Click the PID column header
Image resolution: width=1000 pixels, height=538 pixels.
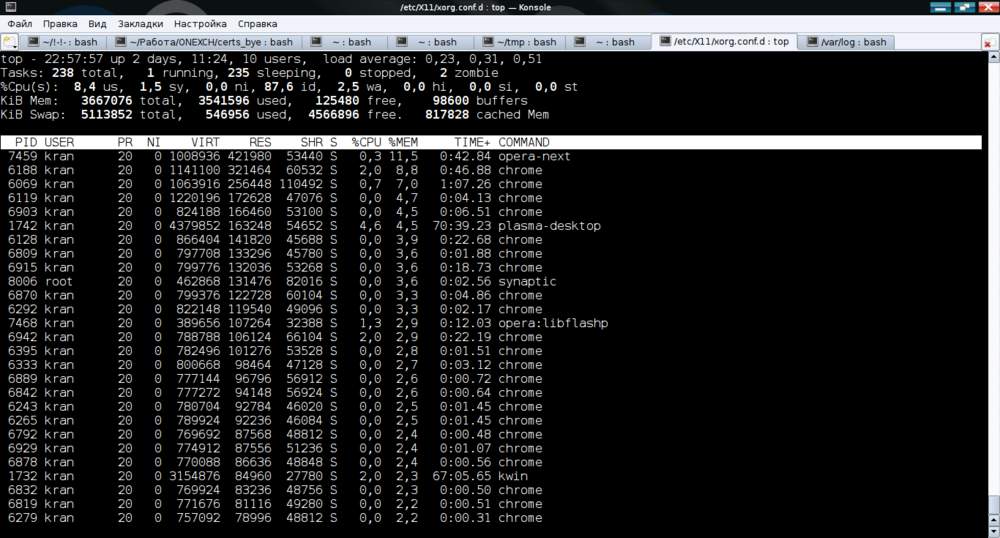tap(26, 142)
